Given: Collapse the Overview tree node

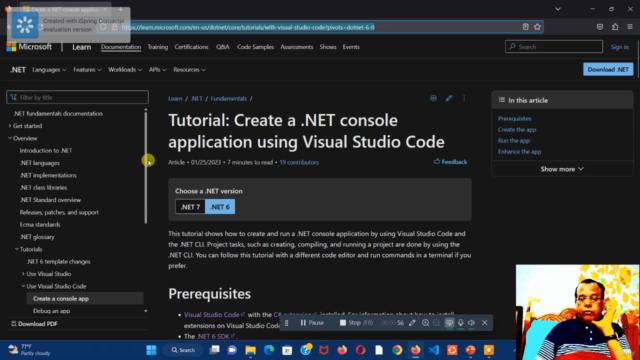Looking at the screenshot, I should [10, 138].
